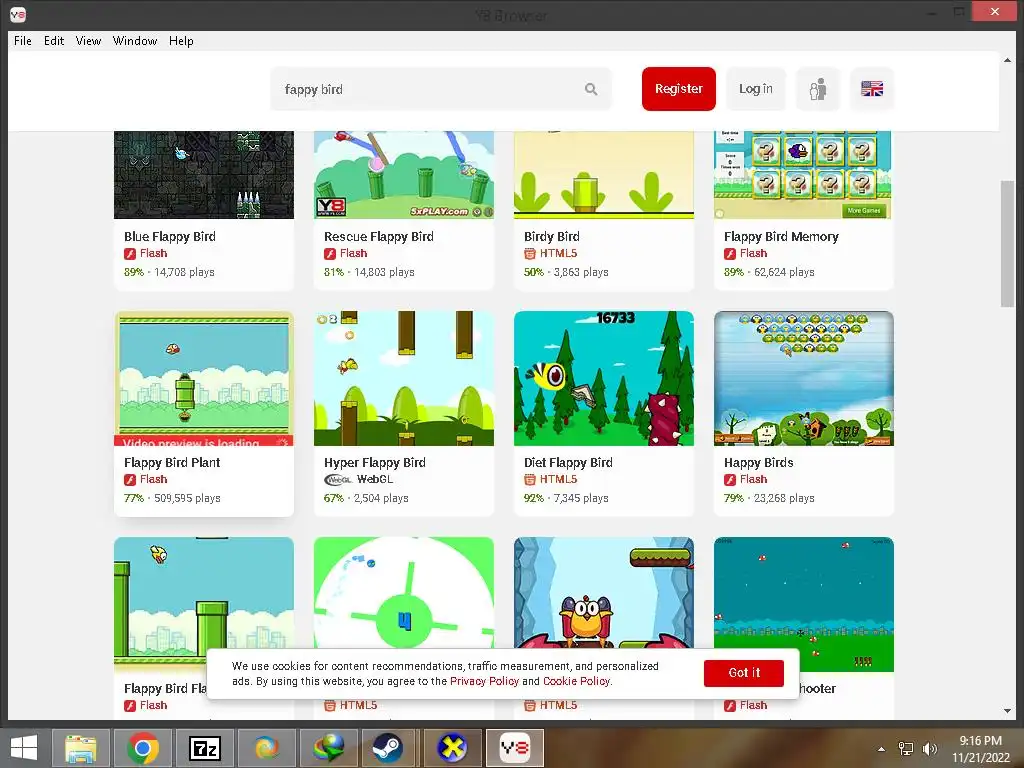Click the page vertical scrollbar thumb
Image resolution: width=1024 pixels, height=768 pixels.
tap(1007, 243)
